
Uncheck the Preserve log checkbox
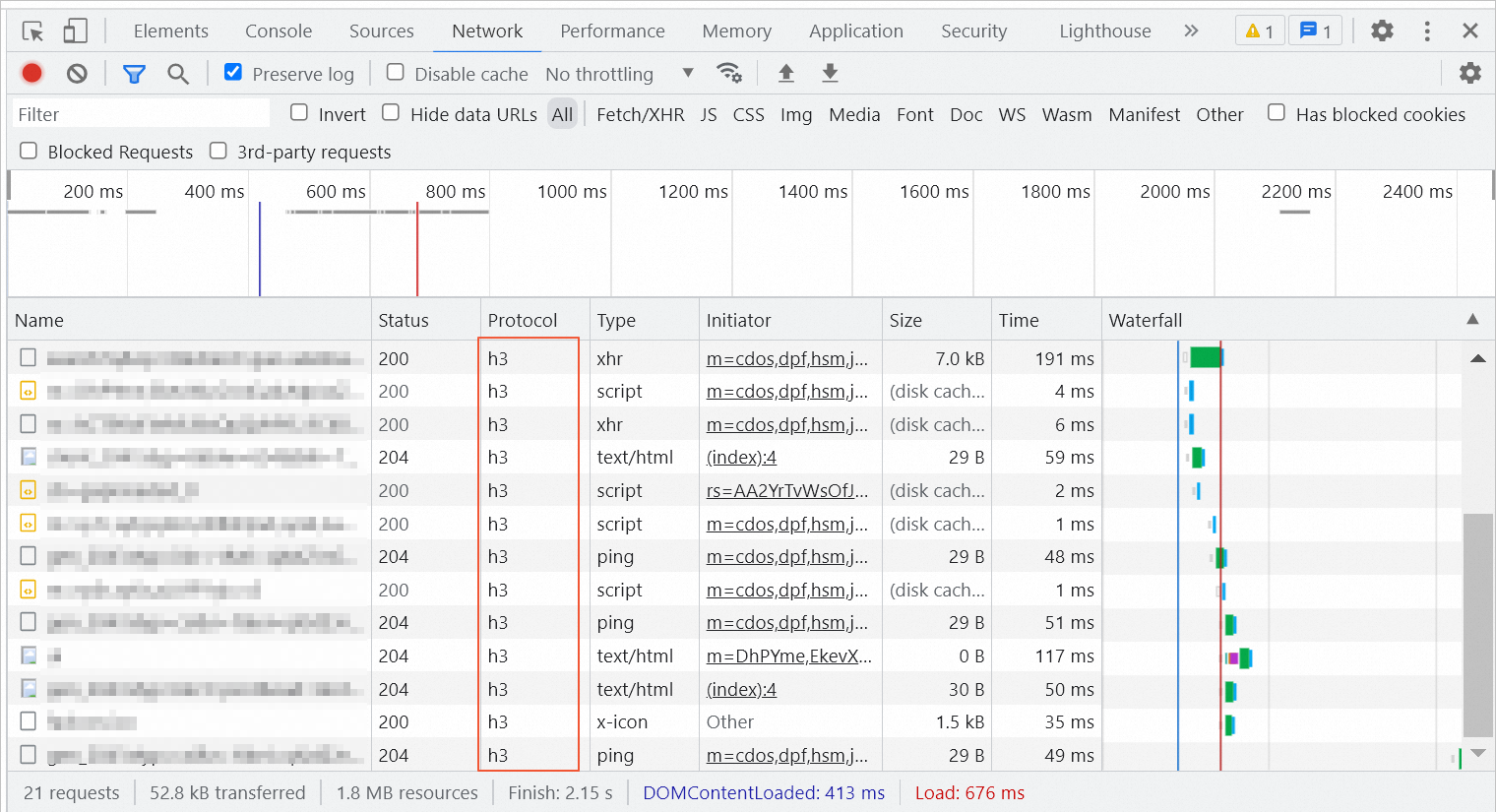233,72
